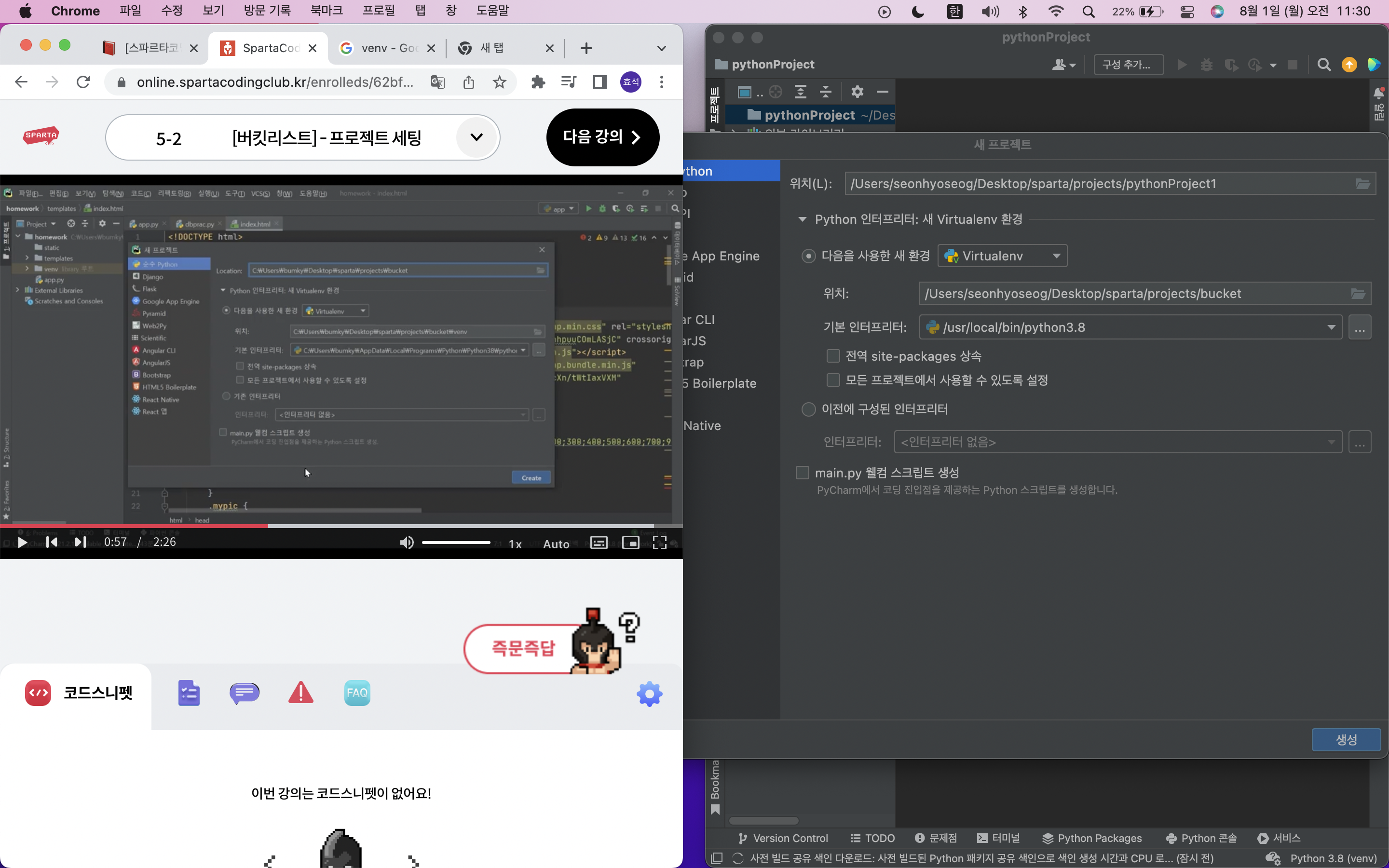The height and width of the screenshot is (868, 1389).
Task: Check 전역 site-packages 상속 checkbox
Action: click(833, 356)
